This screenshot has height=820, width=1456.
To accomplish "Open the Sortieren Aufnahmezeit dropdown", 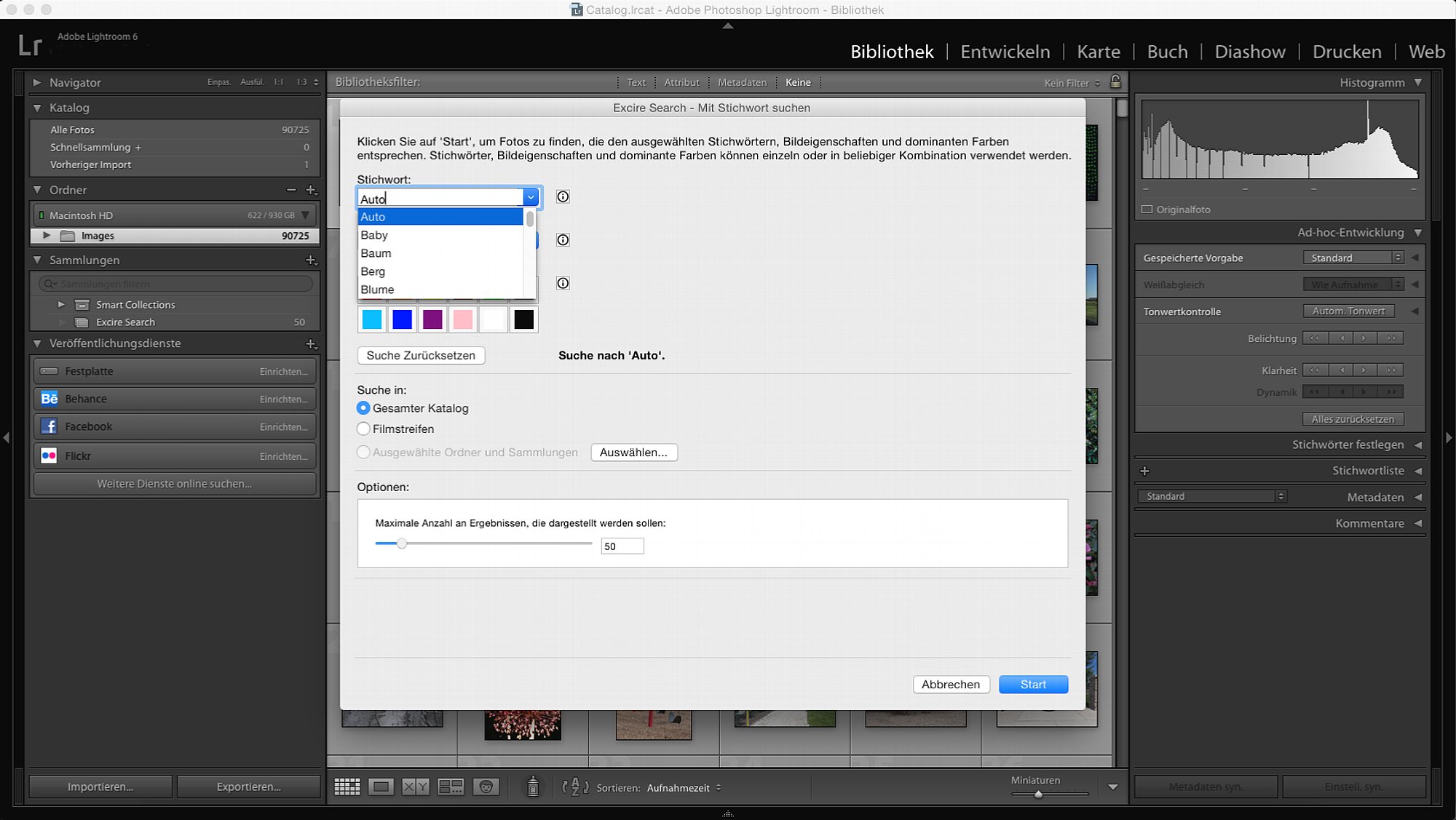I will click(x=684, y=787).
